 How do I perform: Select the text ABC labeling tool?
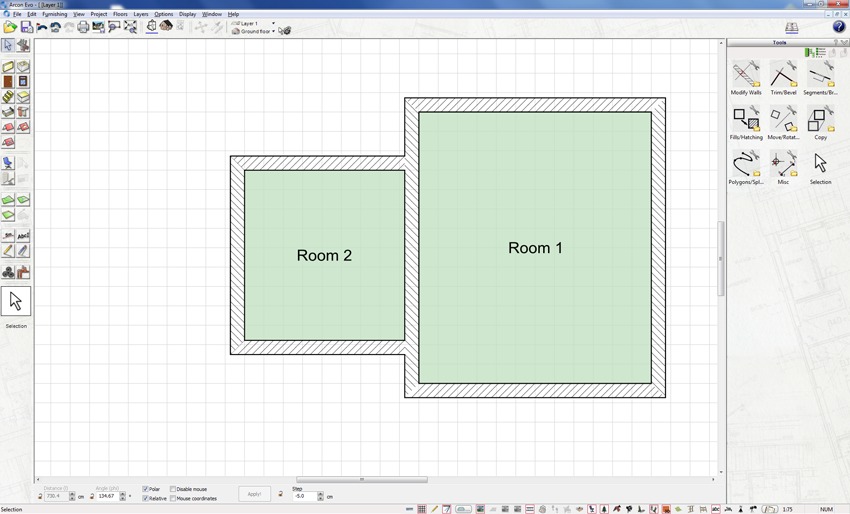[23, 236]
